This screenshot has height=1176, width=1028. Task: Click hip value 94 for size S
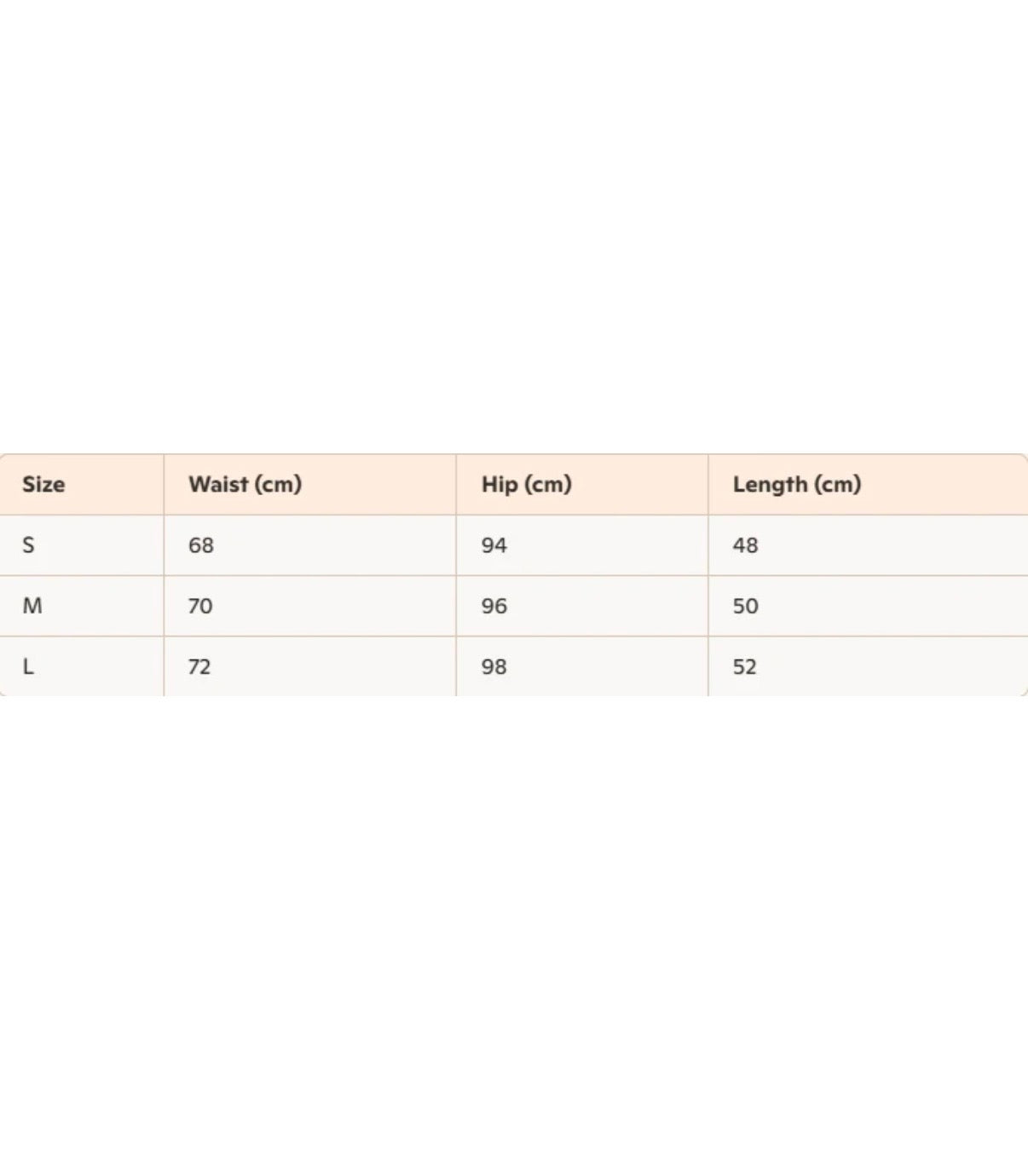point(494,545)
